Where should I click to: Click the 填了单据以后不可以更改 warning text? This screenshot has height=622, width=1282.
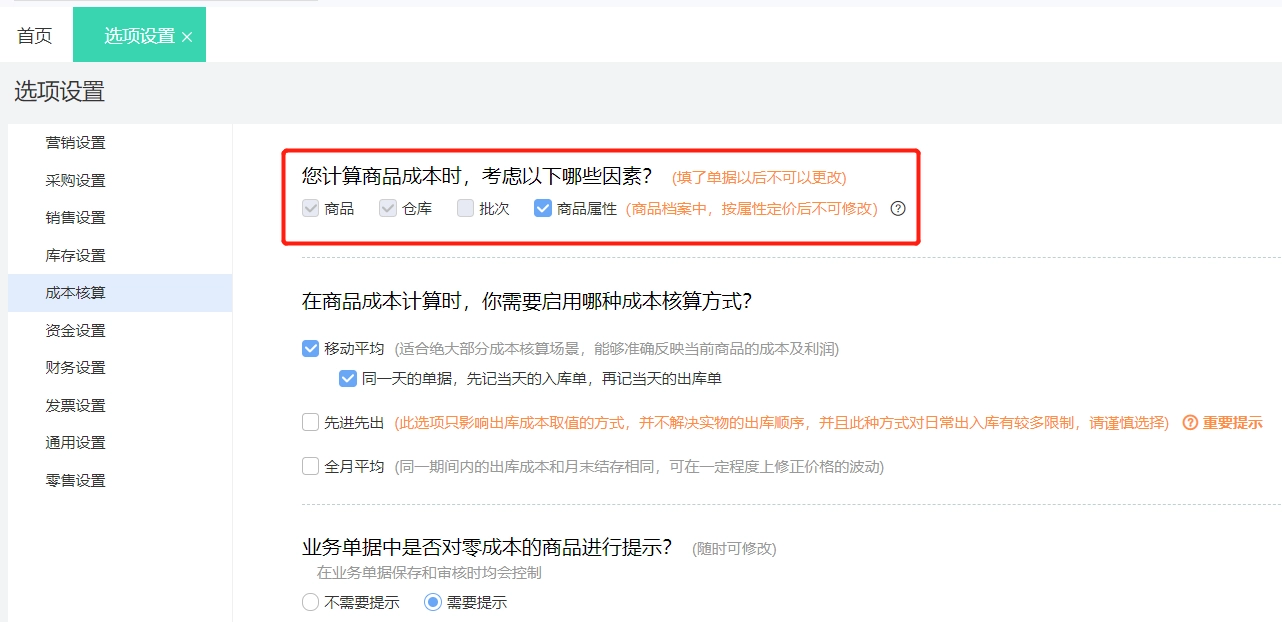coord(759,177)
